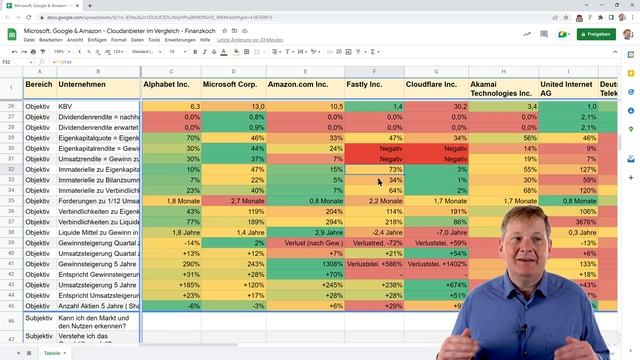
Task: Open the borders grid icon
Action: 247,52
